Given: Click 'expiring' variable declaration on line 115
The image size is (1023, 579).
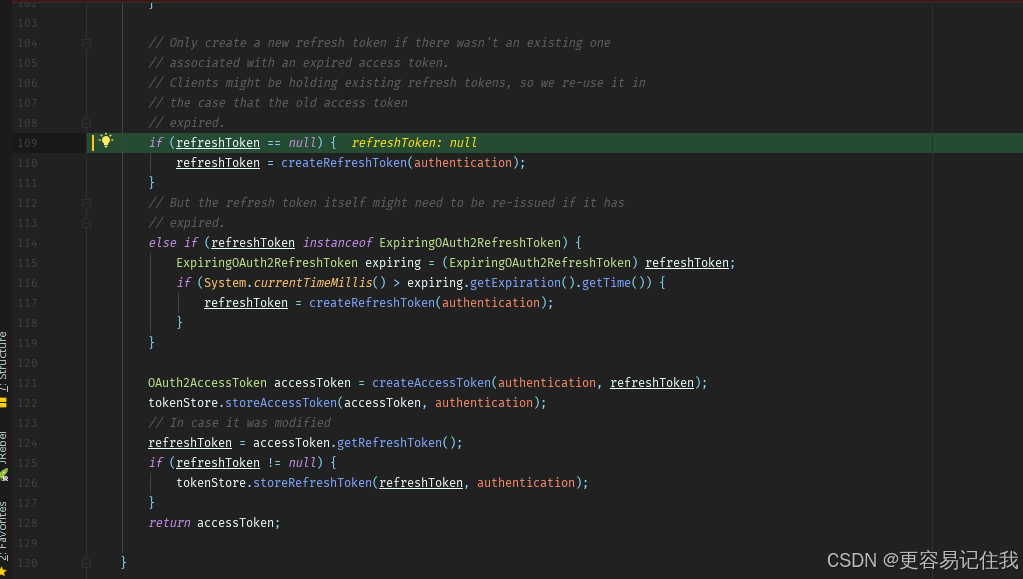Looking at the screenshot, I should pyautogui.click(x=393, y=262).
